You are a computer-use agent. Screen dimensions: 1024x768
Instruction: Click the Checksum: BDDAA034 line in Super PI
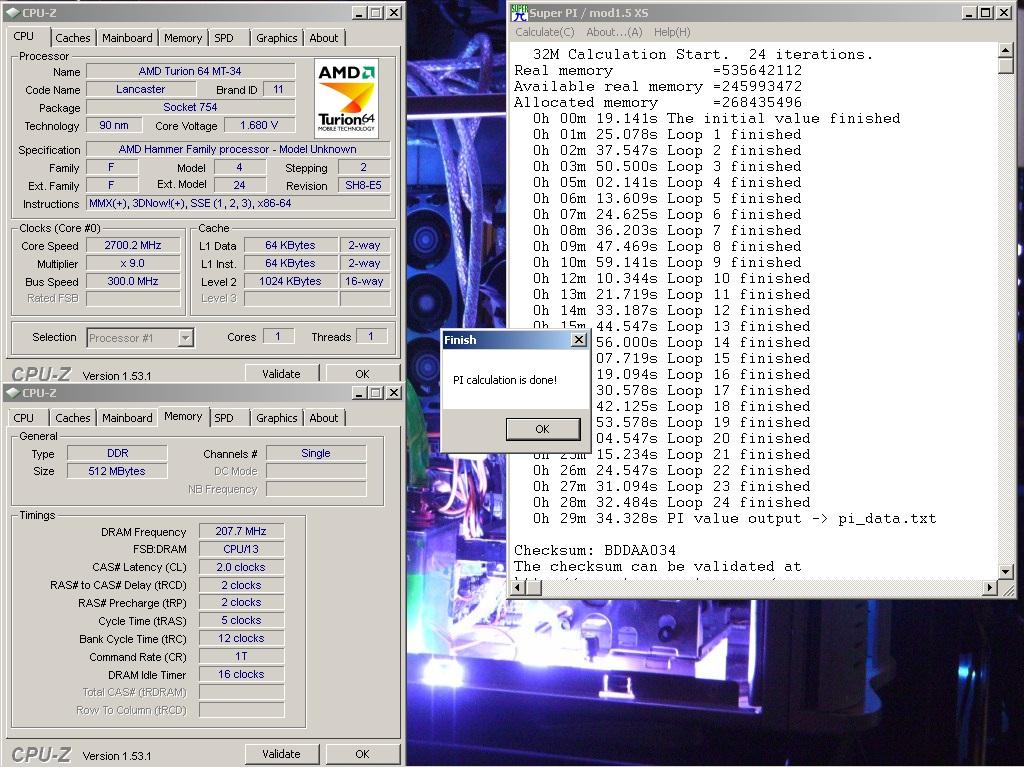pos(595,551)
